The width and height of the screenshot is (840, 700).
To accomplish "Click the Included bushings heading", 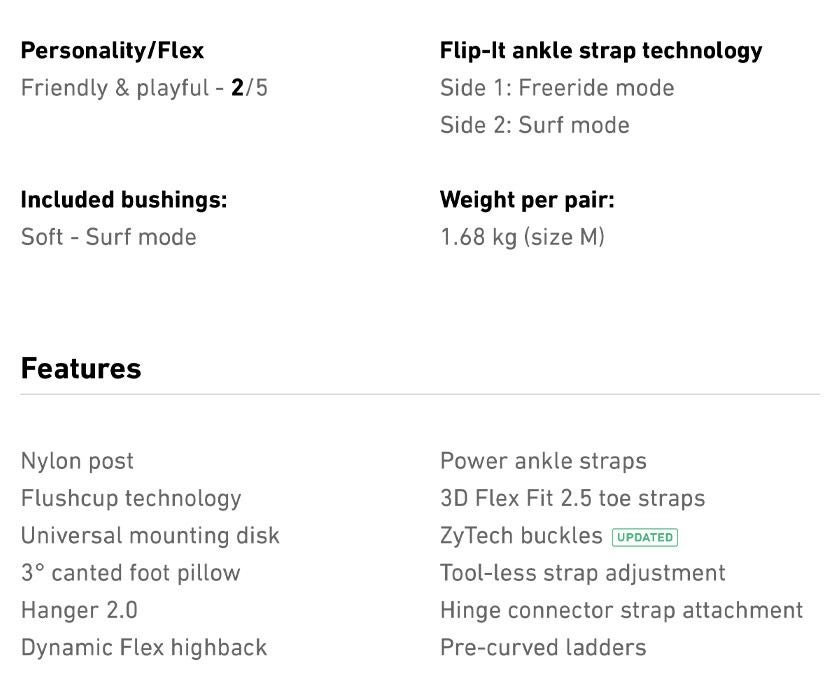I will point(123,200).
